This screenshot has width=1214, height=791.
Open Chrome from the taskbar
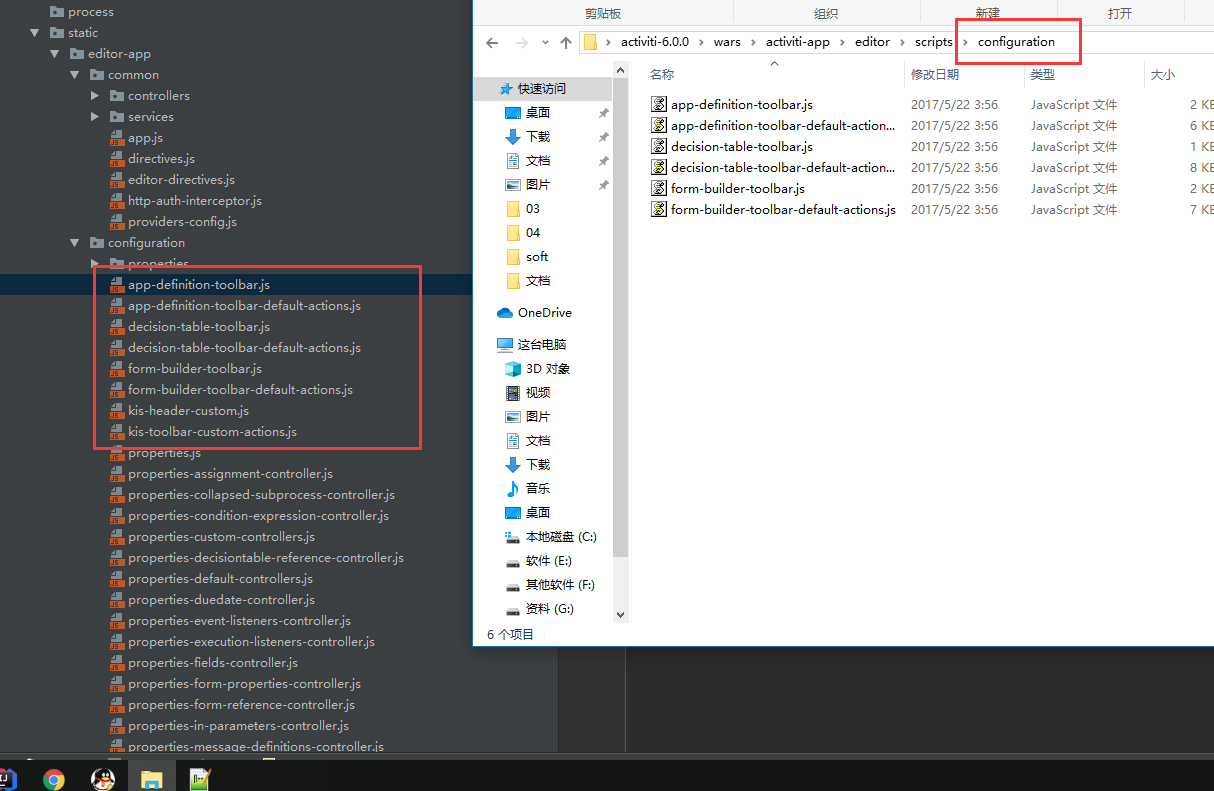coord(54,779)
